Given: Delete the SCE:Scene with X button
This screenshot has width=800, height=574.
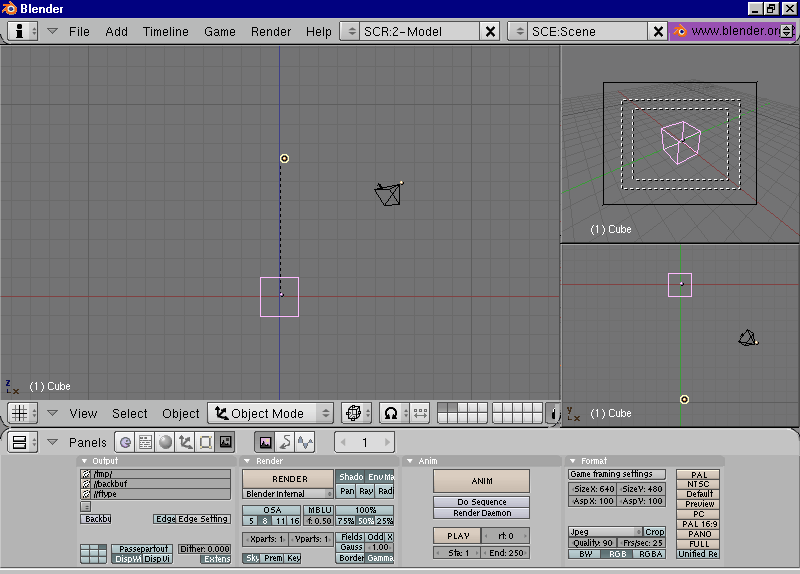Looking at the screenshot, I should click(x=658, y=32).
